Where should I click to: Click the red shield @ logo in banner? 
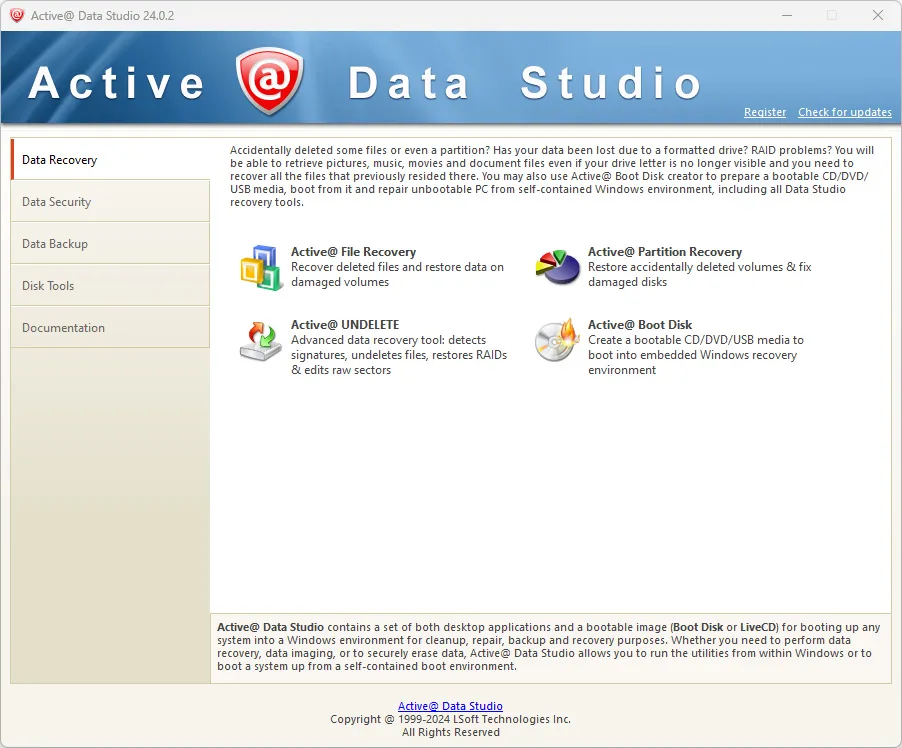(x=269, y=81)
